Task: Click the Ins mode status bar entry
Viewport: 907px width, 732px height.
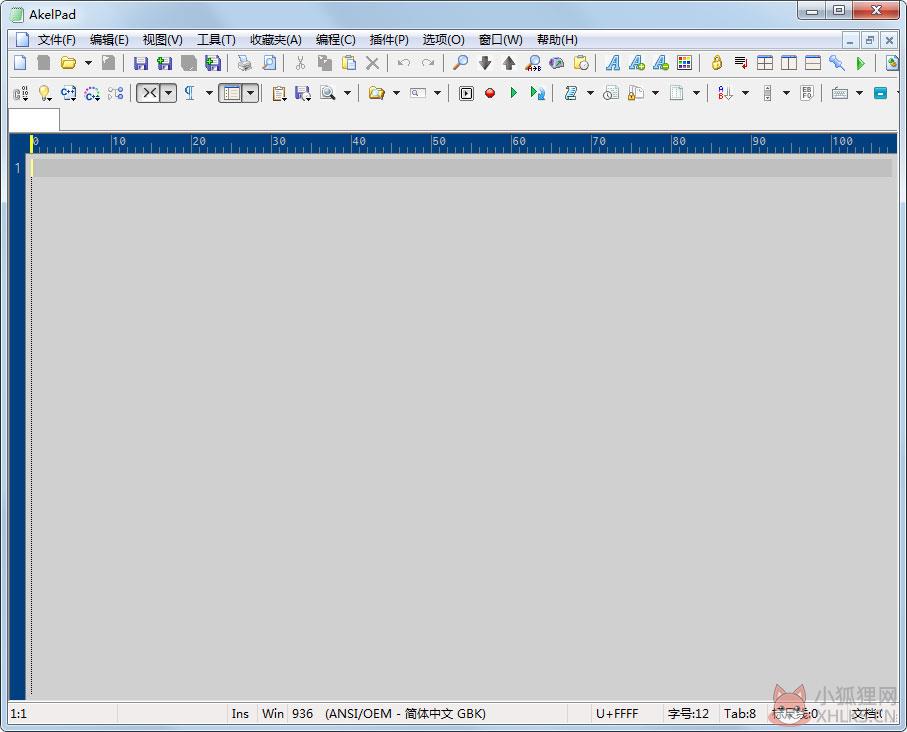Action: coord(240,713)
